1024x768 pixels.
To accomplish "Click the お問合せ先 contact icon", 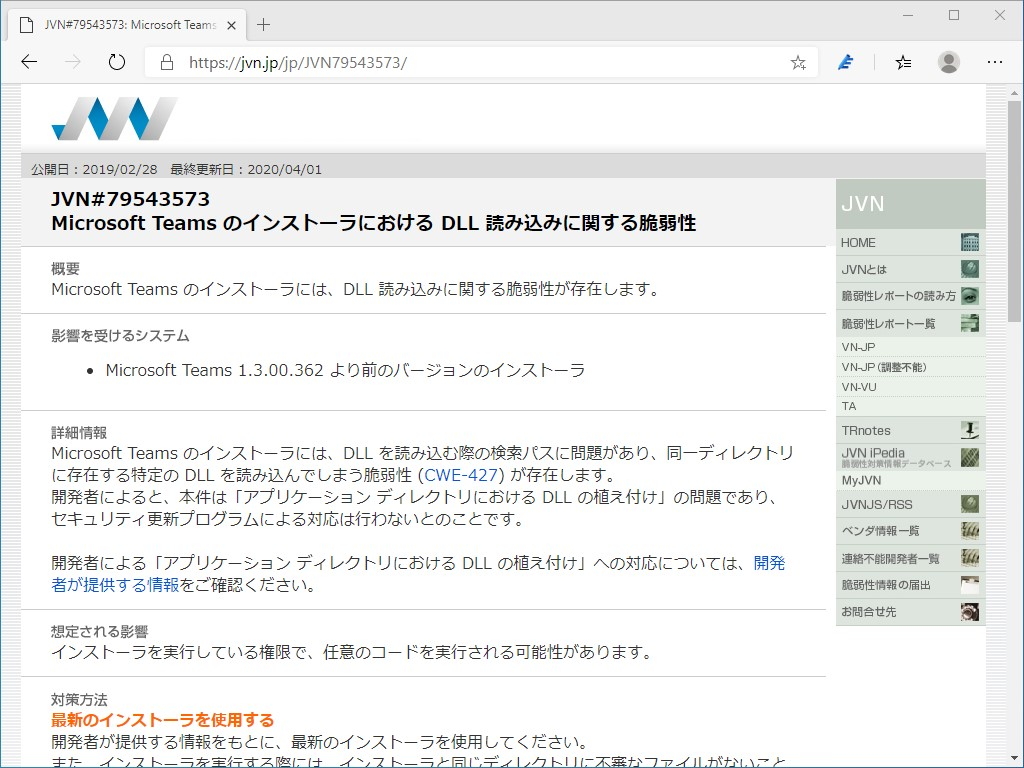I will (x=968, y=611).
